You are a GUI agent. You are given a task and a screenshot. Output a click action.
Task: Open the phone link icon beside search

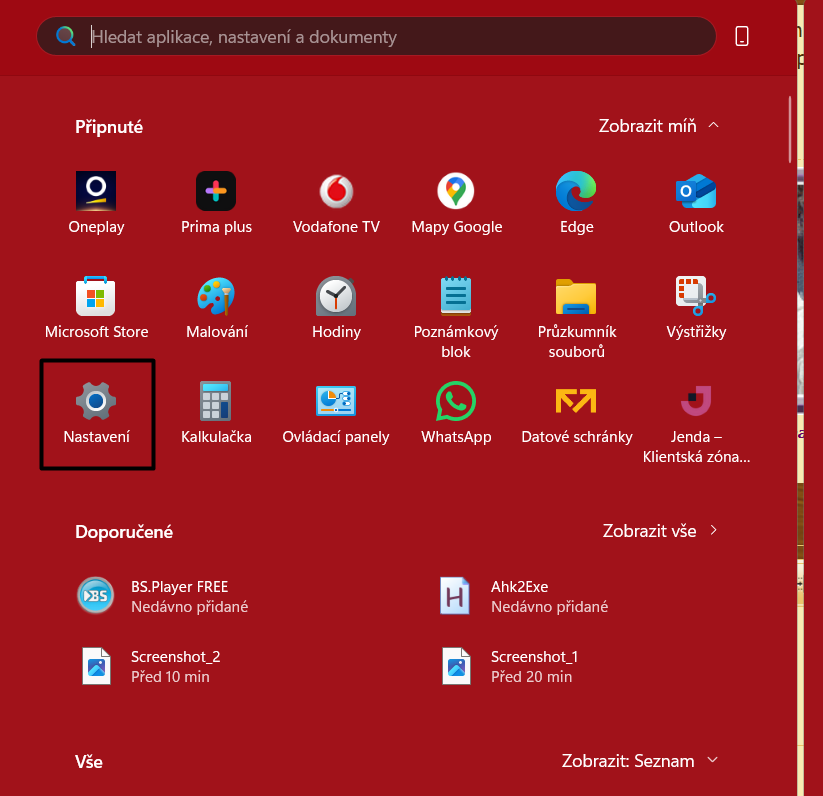click(741, 35)
